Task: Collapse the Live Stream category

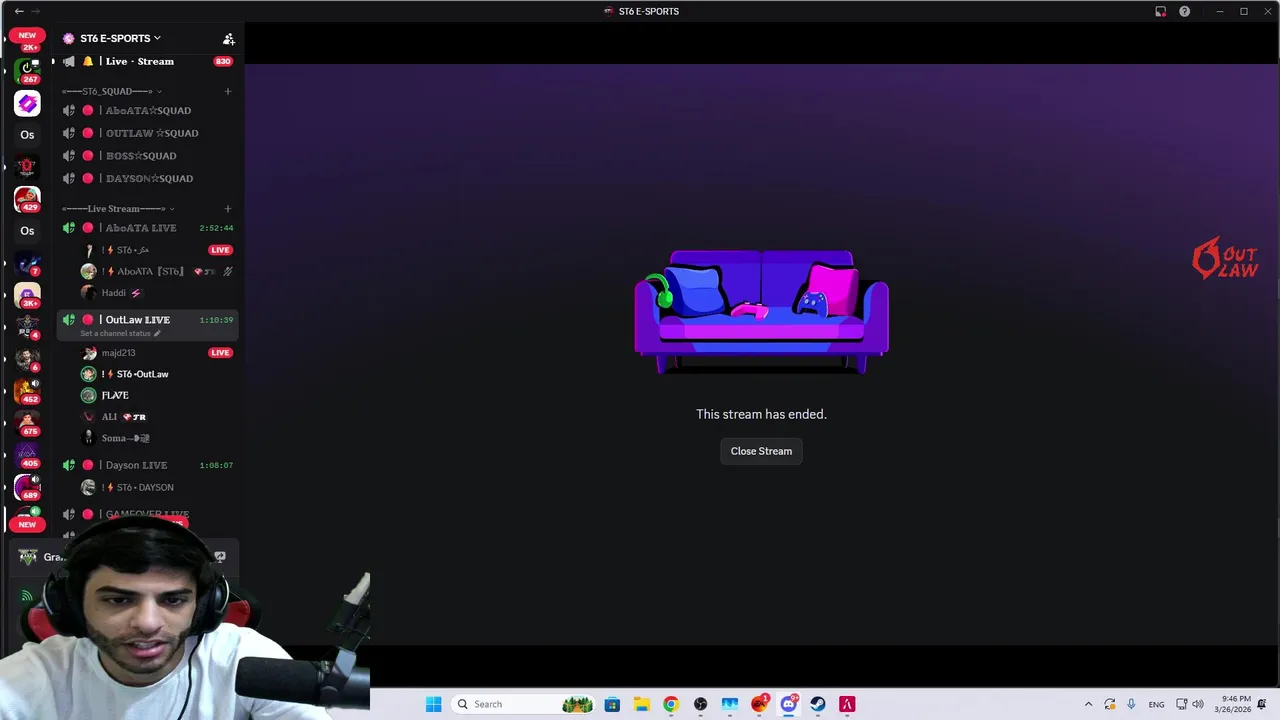Action: tap(118, 208)
